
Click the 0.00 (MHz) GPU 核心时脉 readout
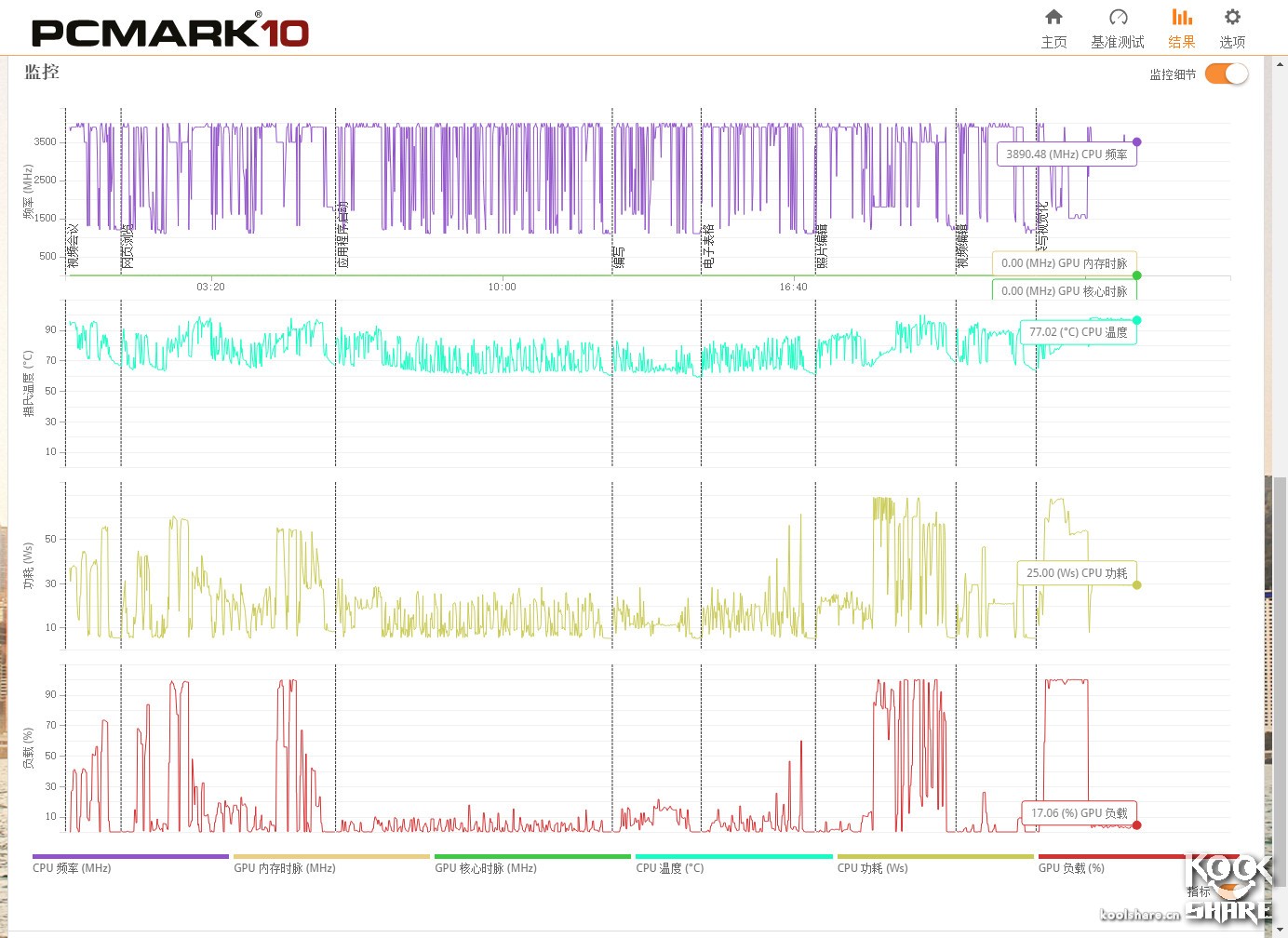pos(1064,291)
